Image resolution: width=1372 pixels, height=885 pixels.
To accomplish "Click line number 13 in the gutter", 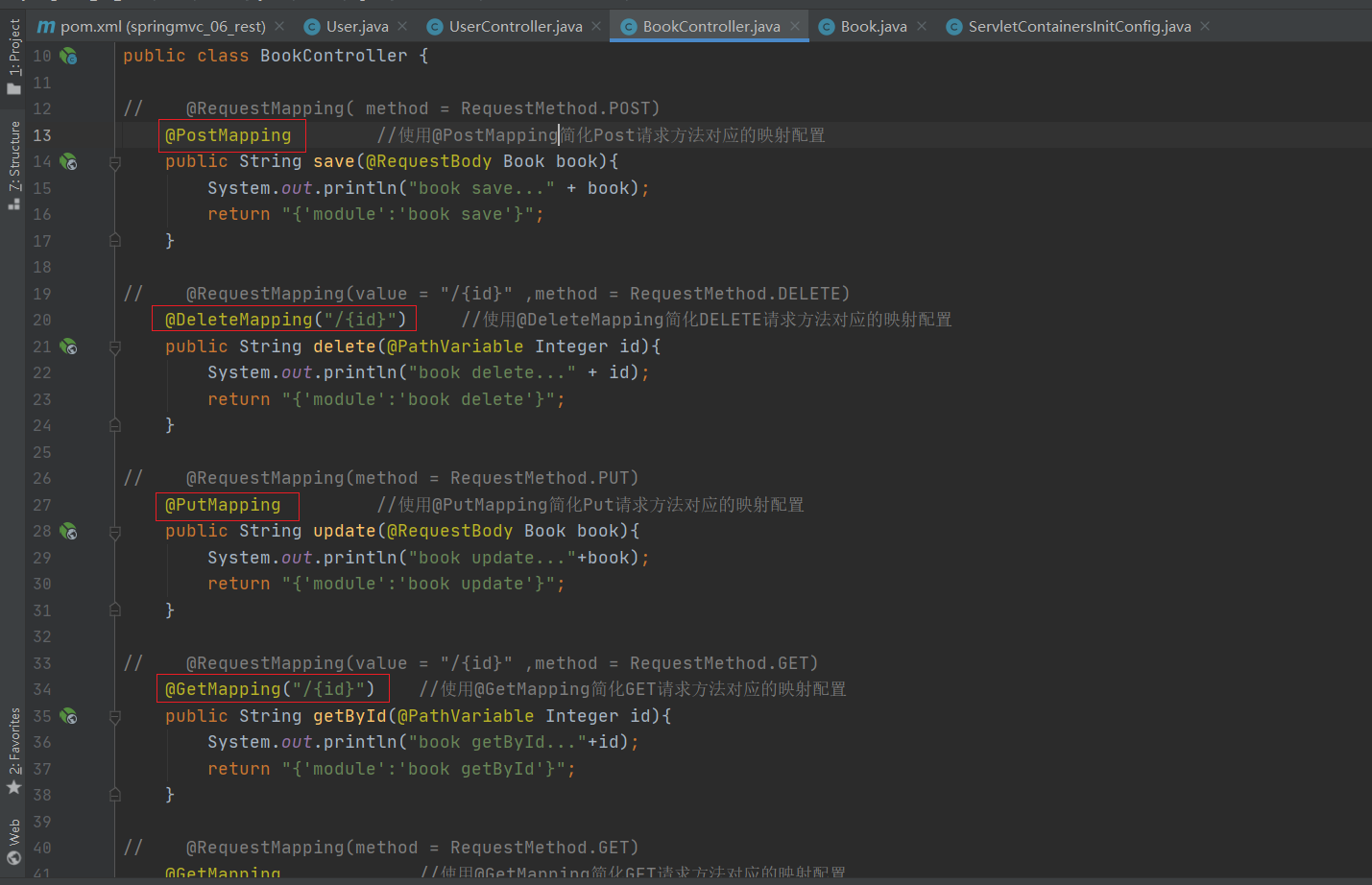I will (x=42, y=135).
